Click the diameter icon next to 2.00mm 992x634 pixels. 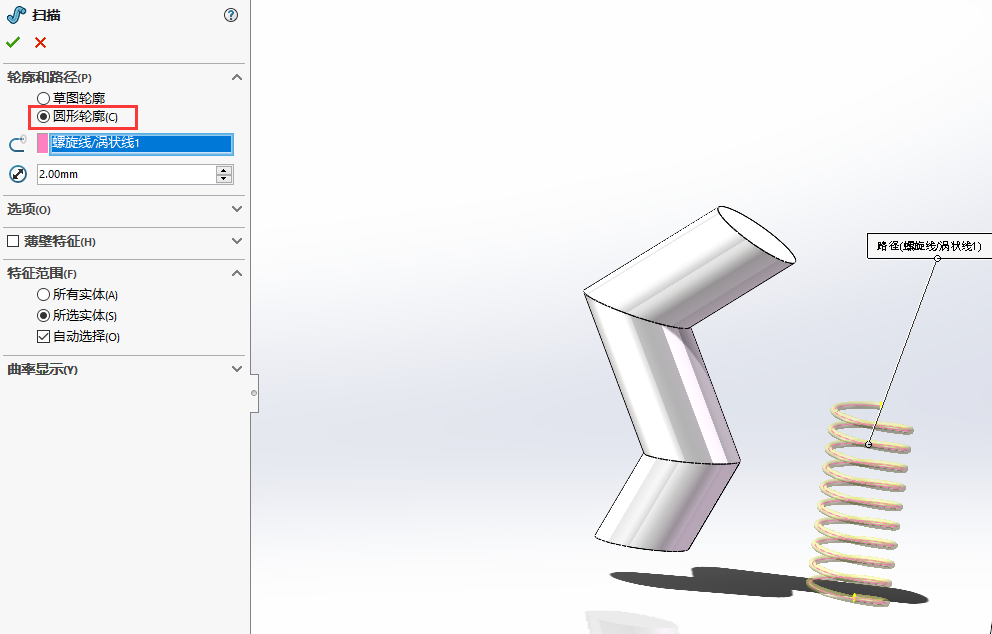tap(18, 174)
